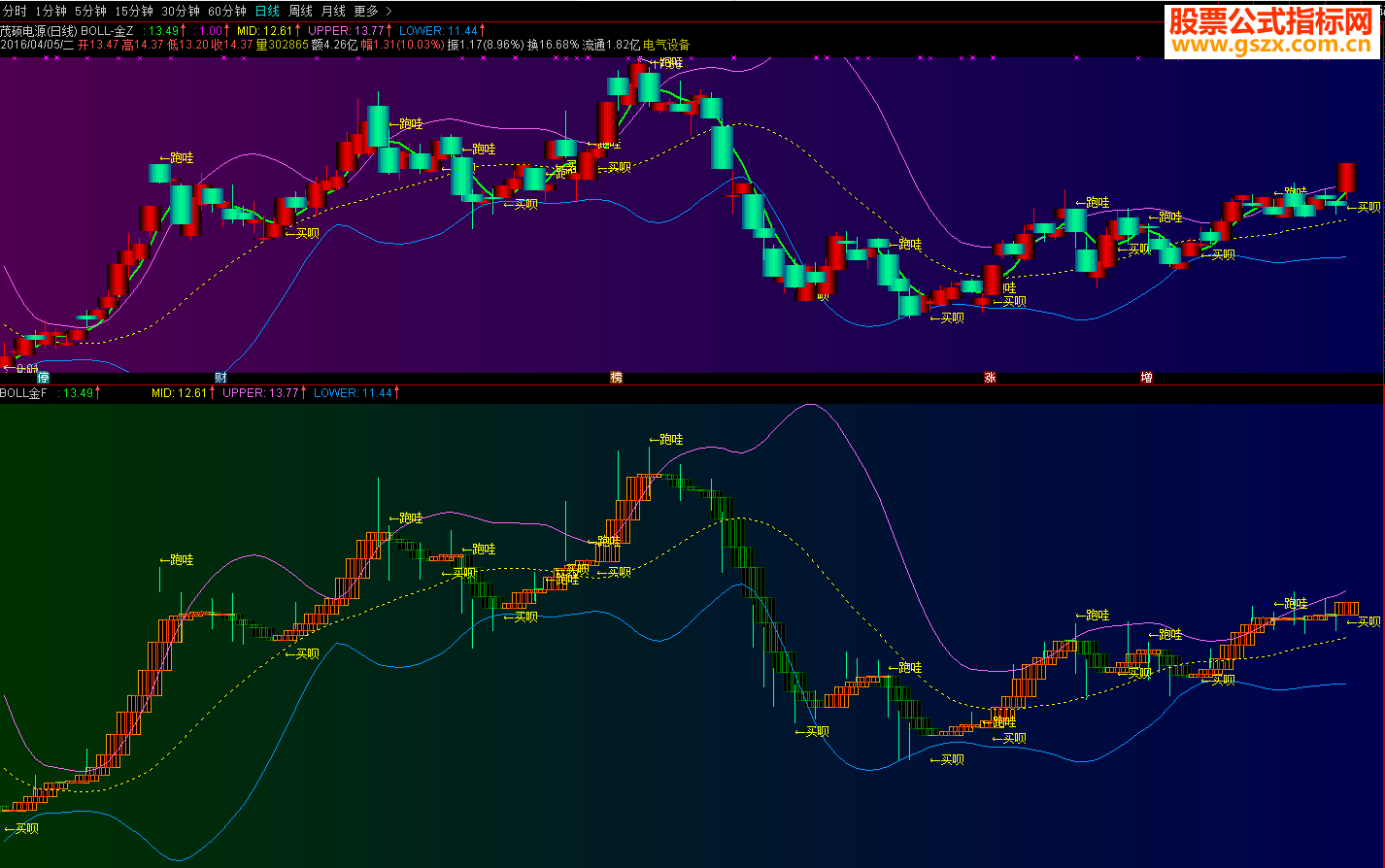1385x868 pixels.
Task: Click the close price 收14.37
Action: tap(232, 45)
